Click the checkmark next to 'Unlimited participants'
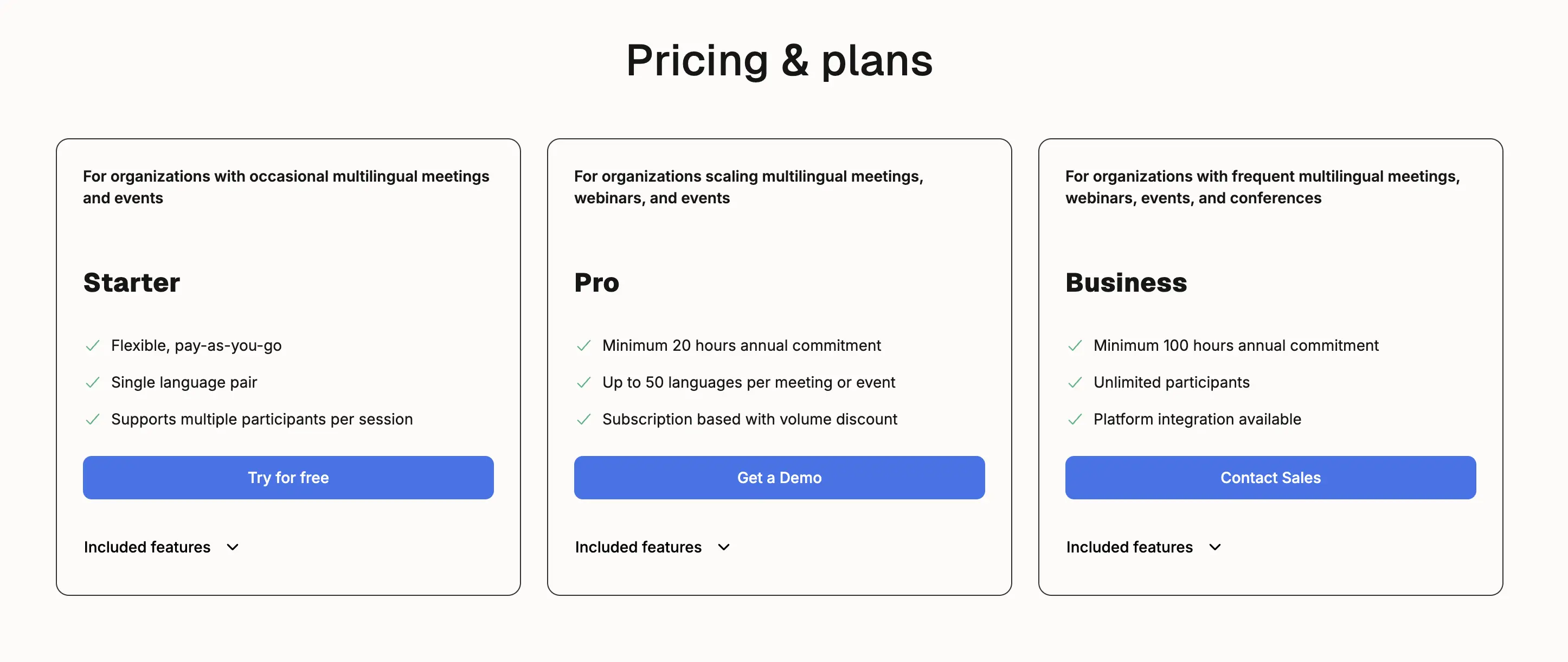The image size is (1568, 662). (x=1075, y=382)
